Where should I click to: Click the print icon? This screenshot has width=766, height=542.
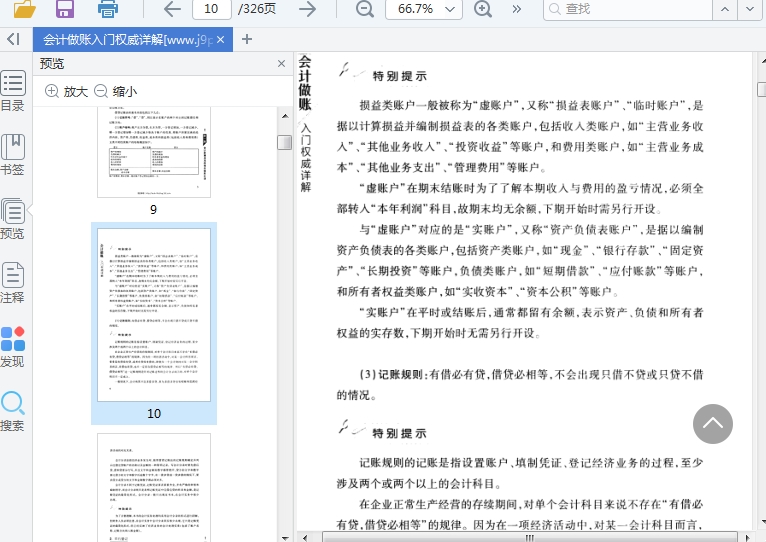[108, 9]
